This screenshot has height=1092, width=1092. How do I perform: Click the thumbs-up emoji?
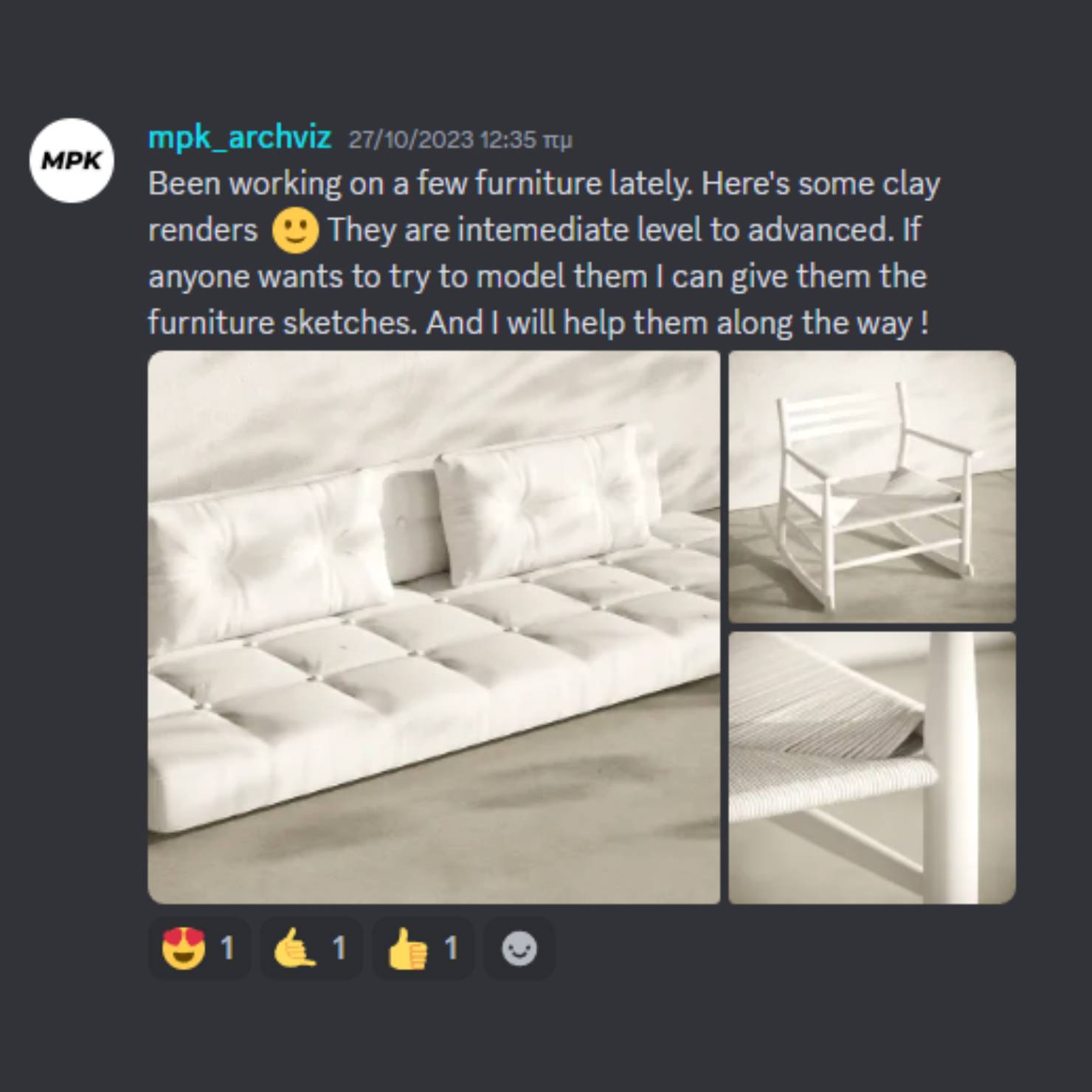(x=407, y=949)
